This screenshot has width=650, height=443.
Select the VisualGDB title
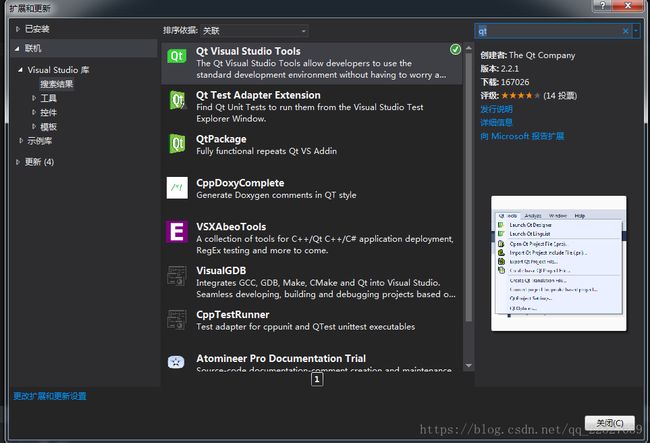pyautogui.click(x=221, y=271)
